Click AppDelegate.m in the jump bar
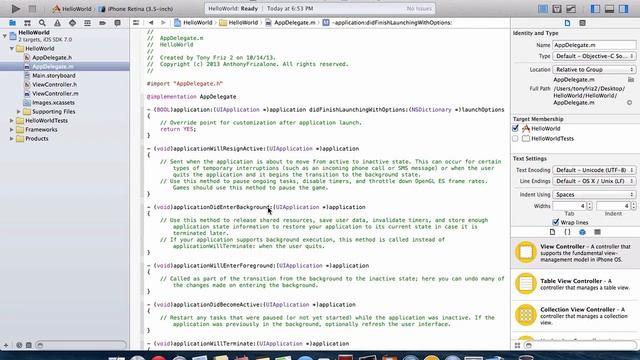The image size is (640, 360). pyautogui.click(x=291, y=23)
